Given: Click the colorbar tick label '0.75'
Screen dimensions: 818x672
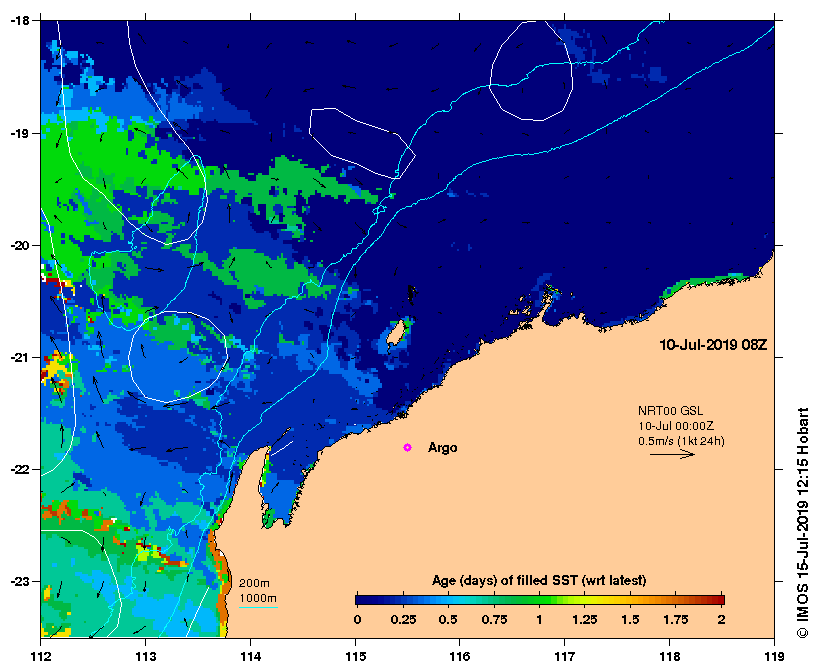Looking at the screenshot, I should pyautogui.click(x=494, y=620).
